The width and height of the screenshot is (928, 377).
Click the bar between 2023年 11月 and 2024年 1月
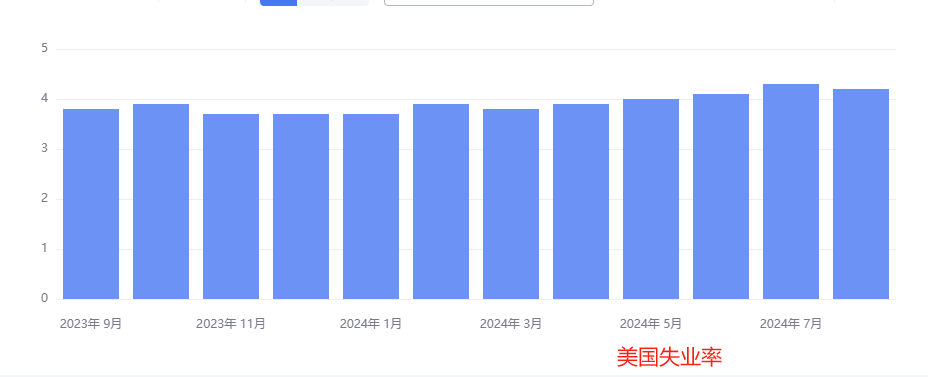301,207
